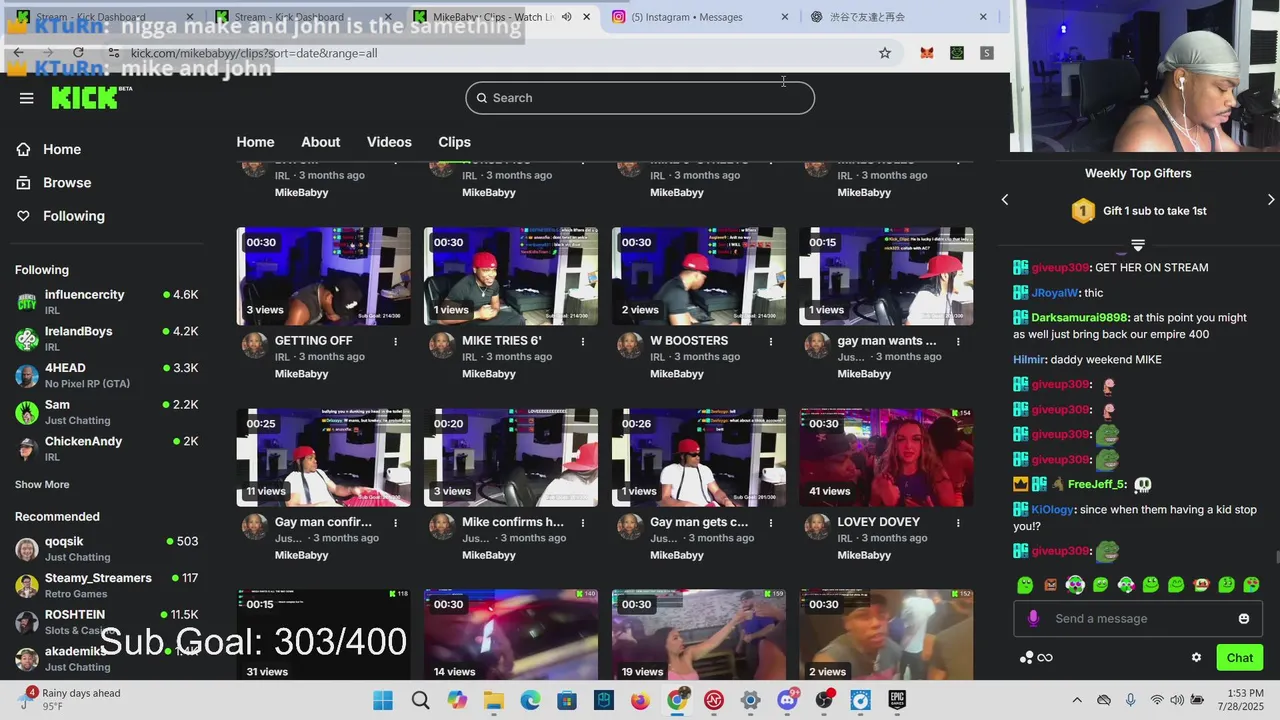
Task: Open 4HEAD channel from Following
Action: [107, 375]
